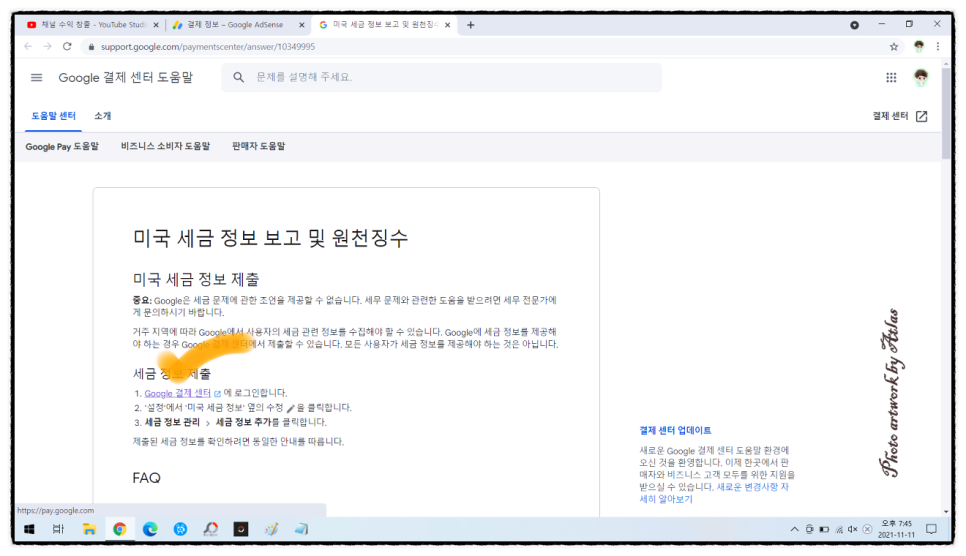Select the 소개 tab
966x556 pixels.
tap(103, 116)
